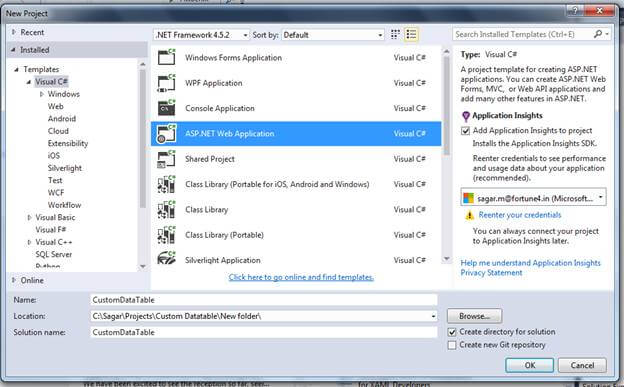Expand the Recent section
Screen dimensions: 624x387
[x=14, y=32]
